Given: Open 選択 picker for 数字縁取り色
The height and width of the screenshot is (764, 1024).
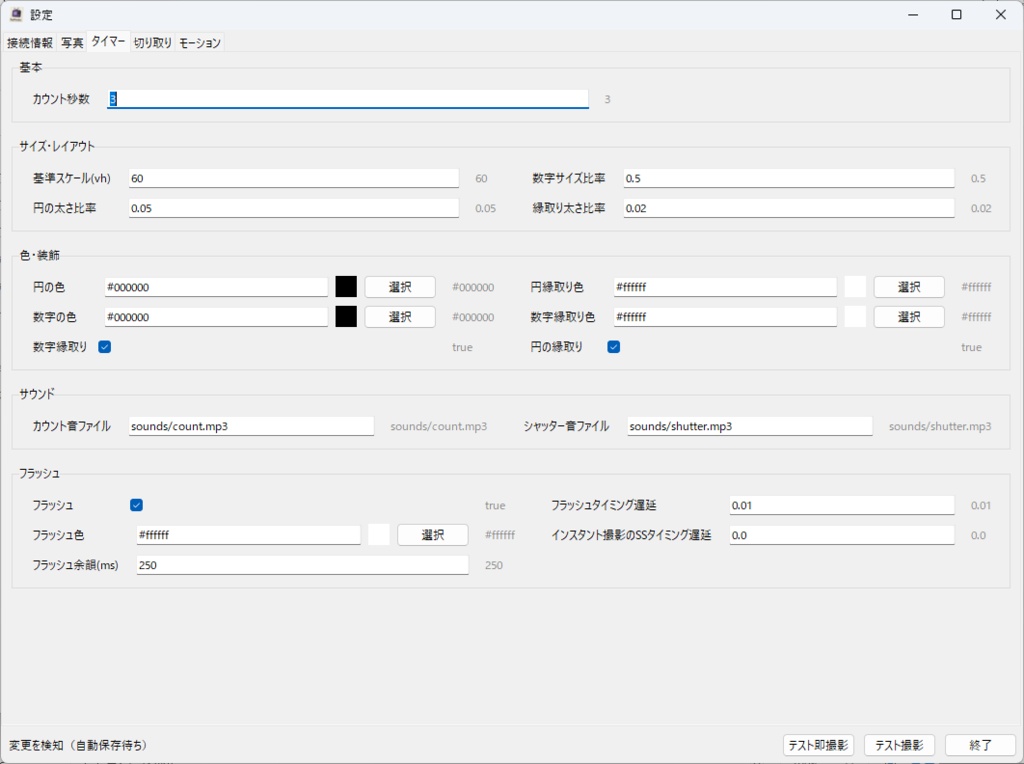Looking at the screenshot, I should (908, 317).
